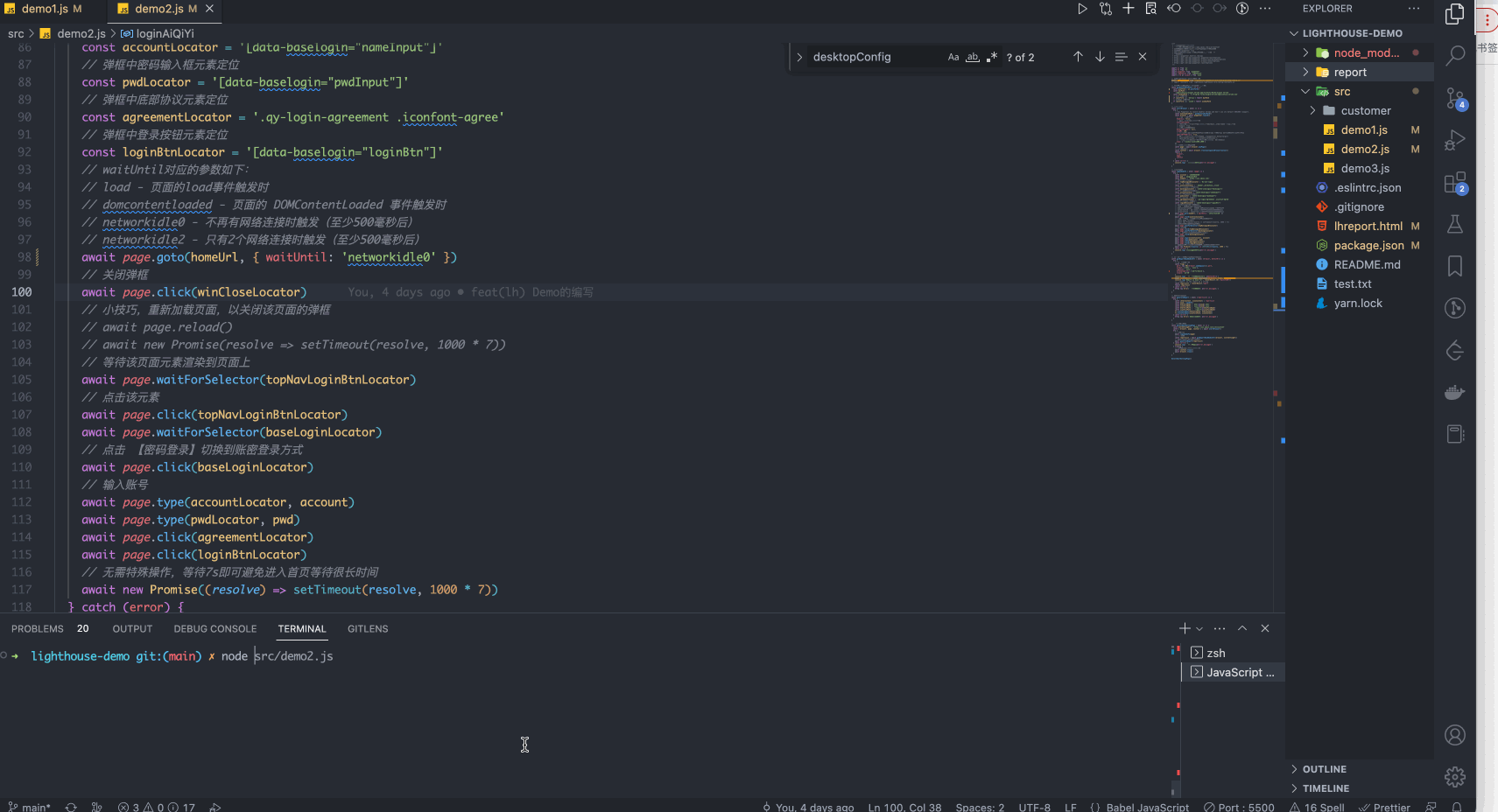
Task: Go to previous match in find widget
Action: tap(1078, 57)
